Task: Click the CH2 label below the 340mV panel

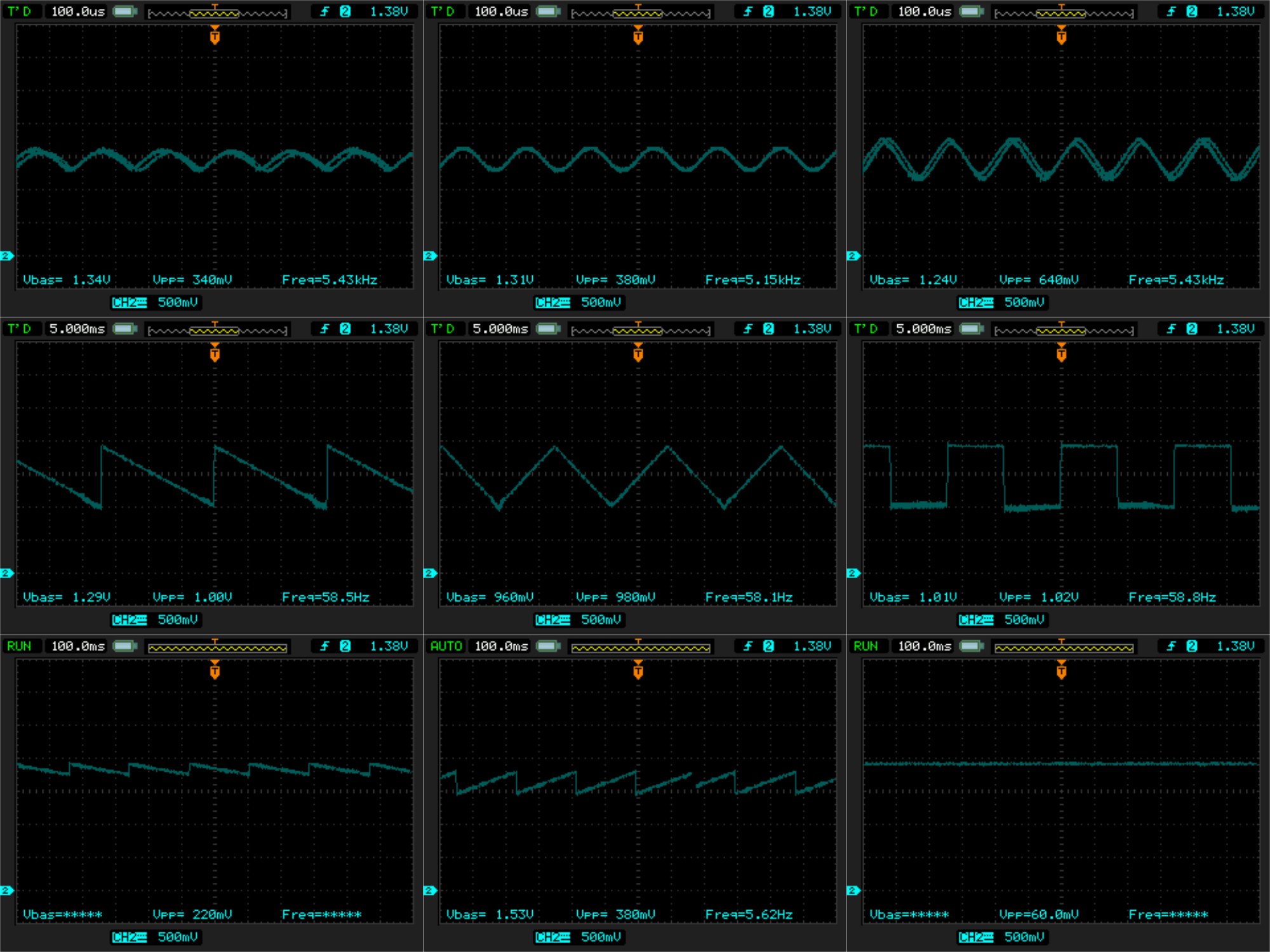Action: [130, 303]
